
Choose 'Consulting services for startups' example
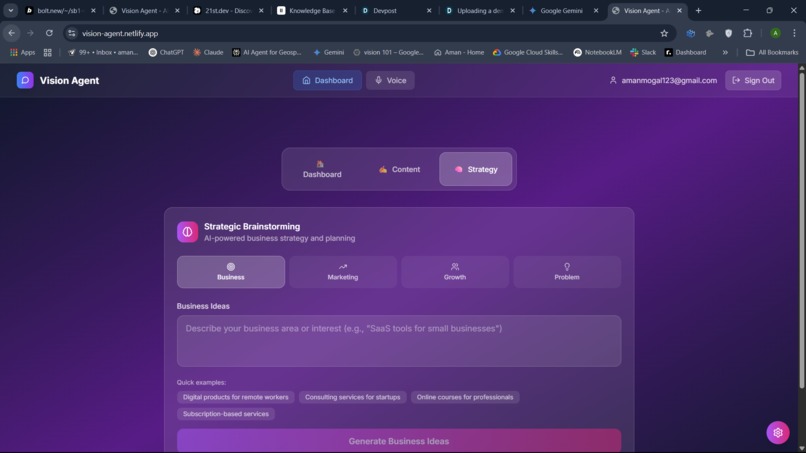(353, 397)
